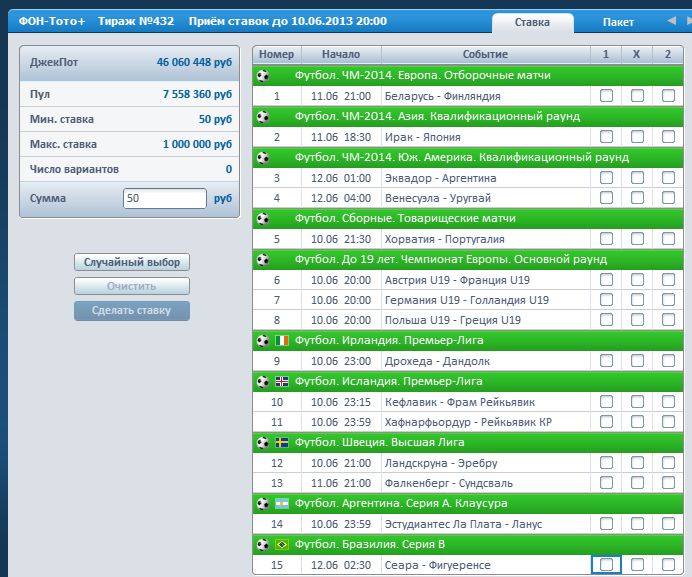The image size is (692, 577).
Task: Check home win 1 for Кефлавик - Фрам Рейкьявик
Action: point(606,401)
